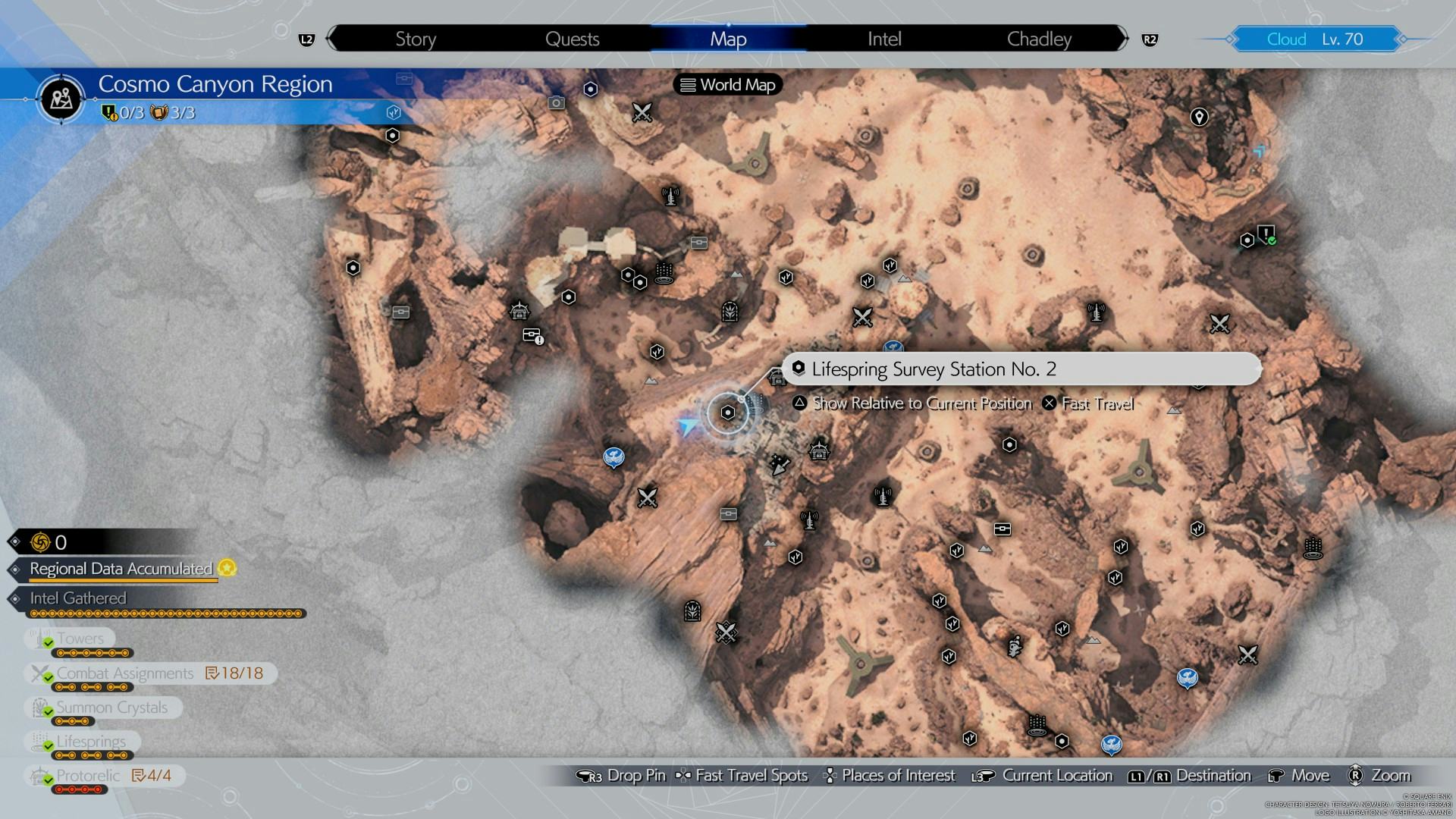Click the Drop Pin control hint
This screenshot has height=819, width=1456.
(x=621, y=776)
